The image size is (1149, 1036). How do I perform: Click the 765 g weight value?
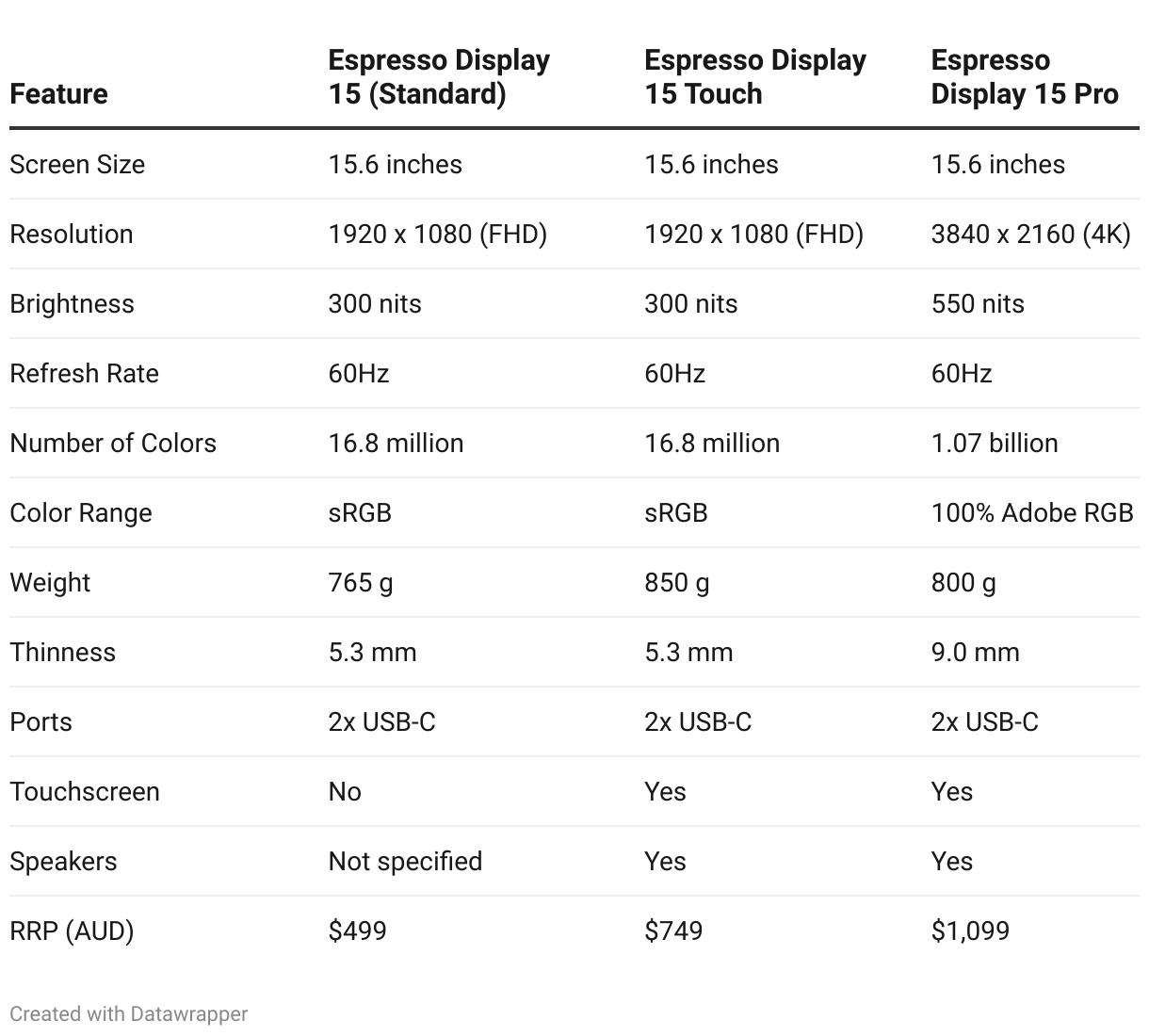click(361, 582)
